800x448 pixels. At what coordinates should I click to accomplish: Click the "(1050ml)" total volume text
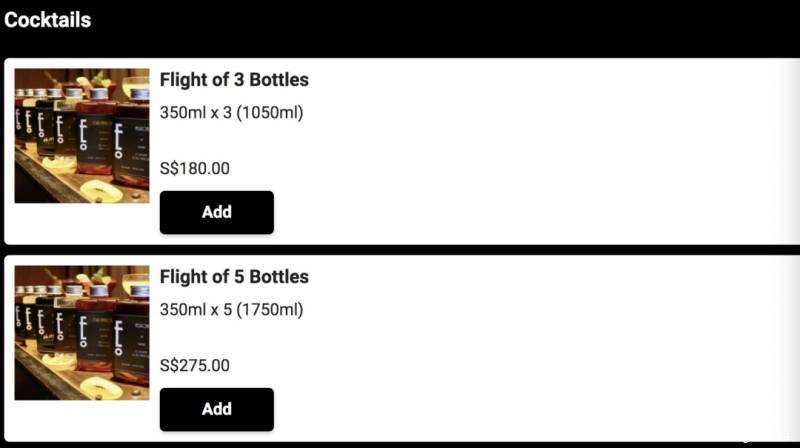269,113
